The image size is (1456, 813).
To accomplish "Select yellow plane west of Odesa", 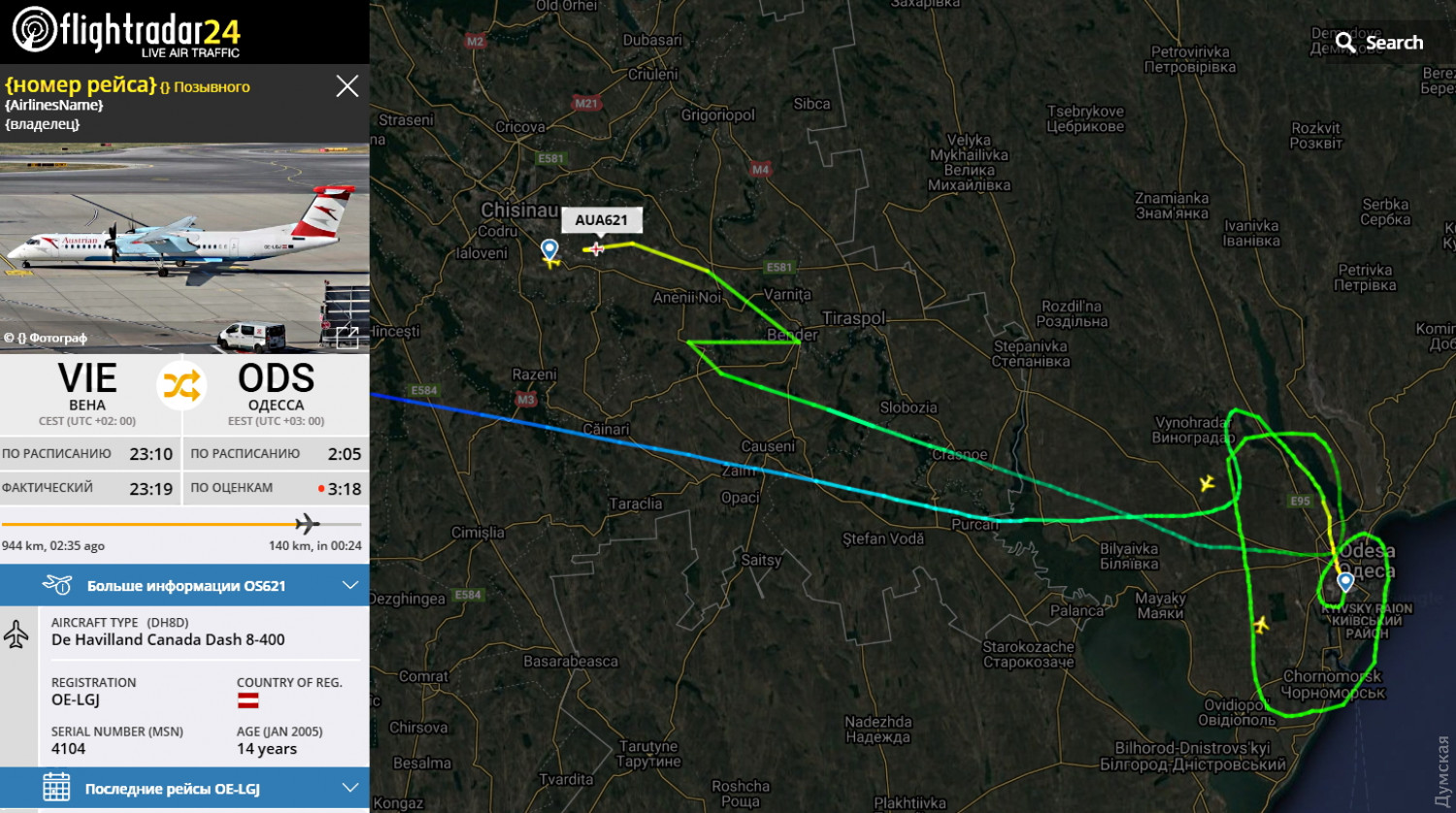I will pos(1261,624).
